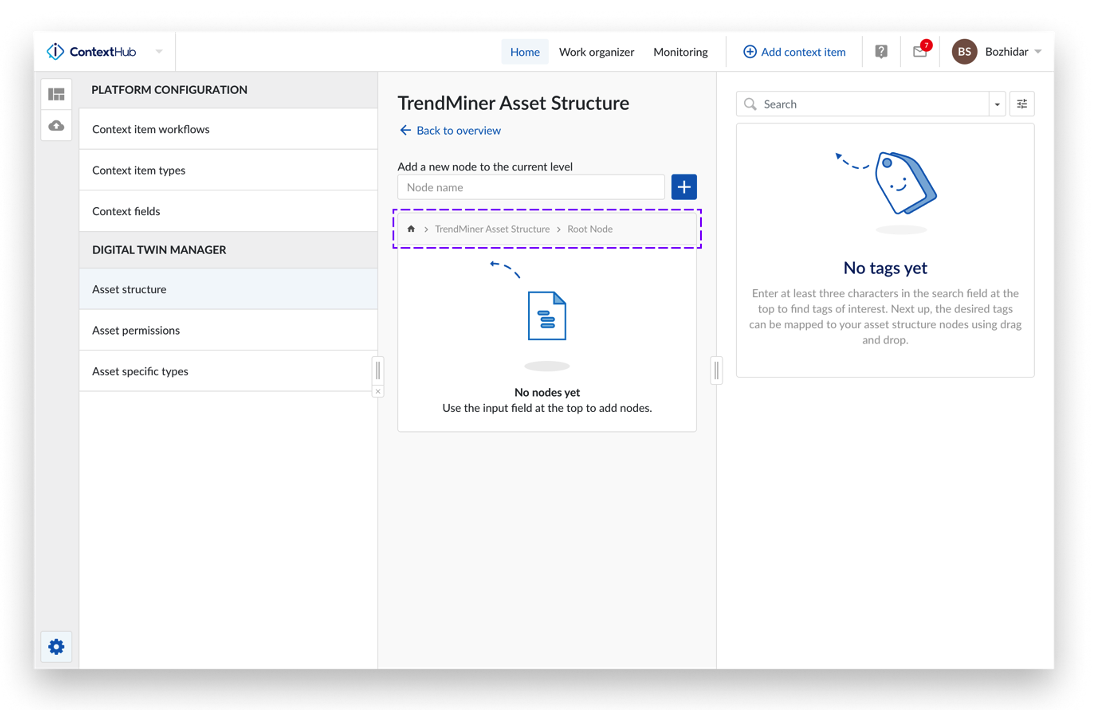The image size is (1095, 710).
Task: Open the settings gear in the sidebar
Action: tap(56, 647)
